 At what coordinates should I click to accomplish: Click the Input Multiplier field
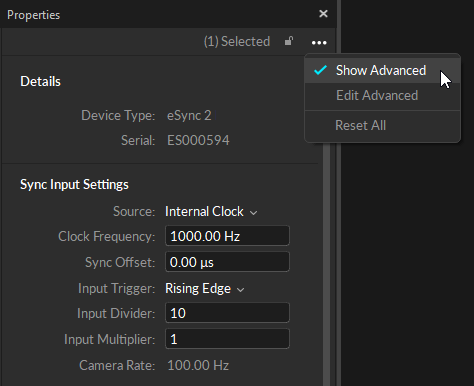[227, 339]
